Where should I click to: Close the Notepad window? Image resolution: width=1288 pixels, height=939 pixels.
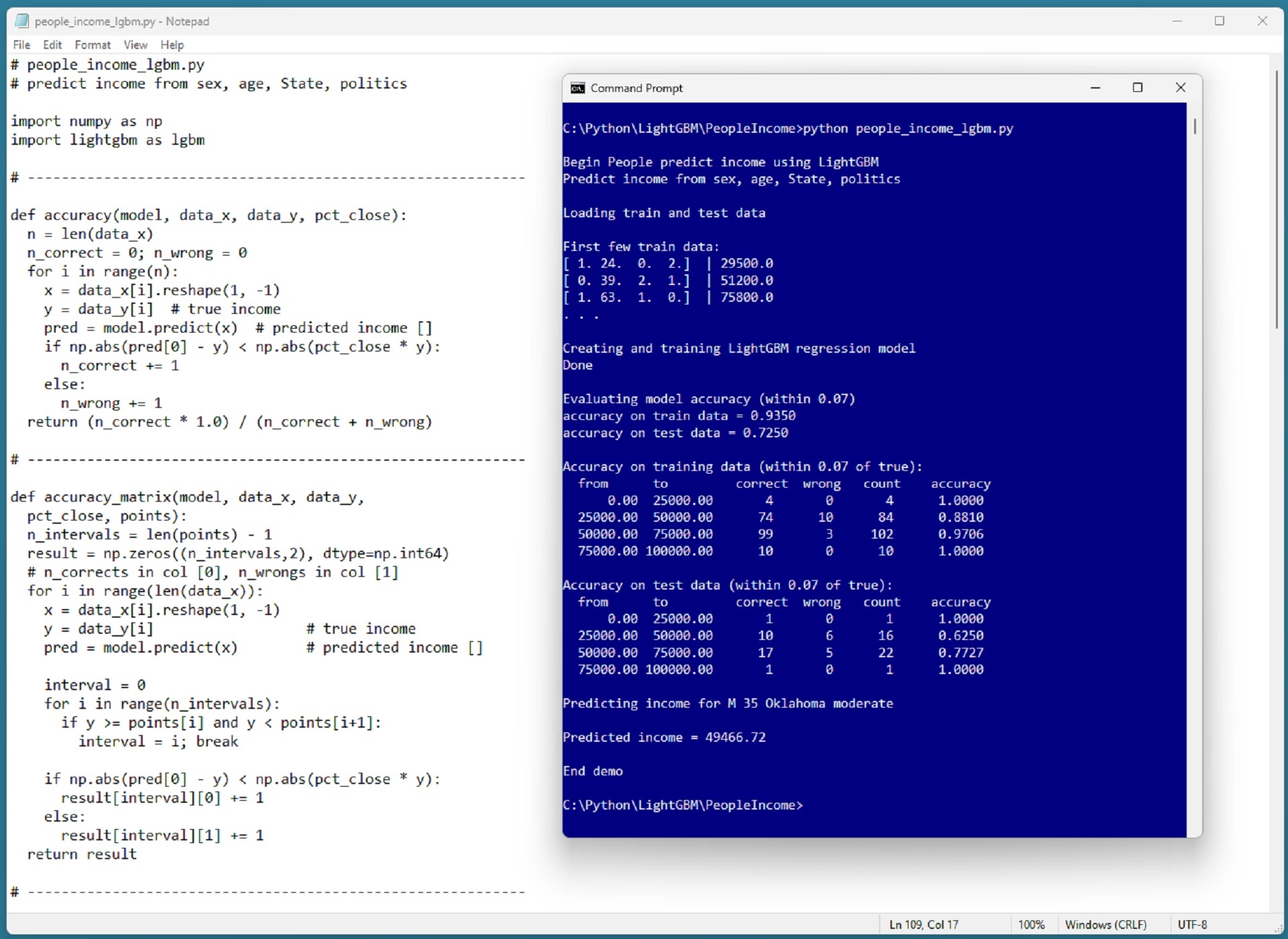1263,21
